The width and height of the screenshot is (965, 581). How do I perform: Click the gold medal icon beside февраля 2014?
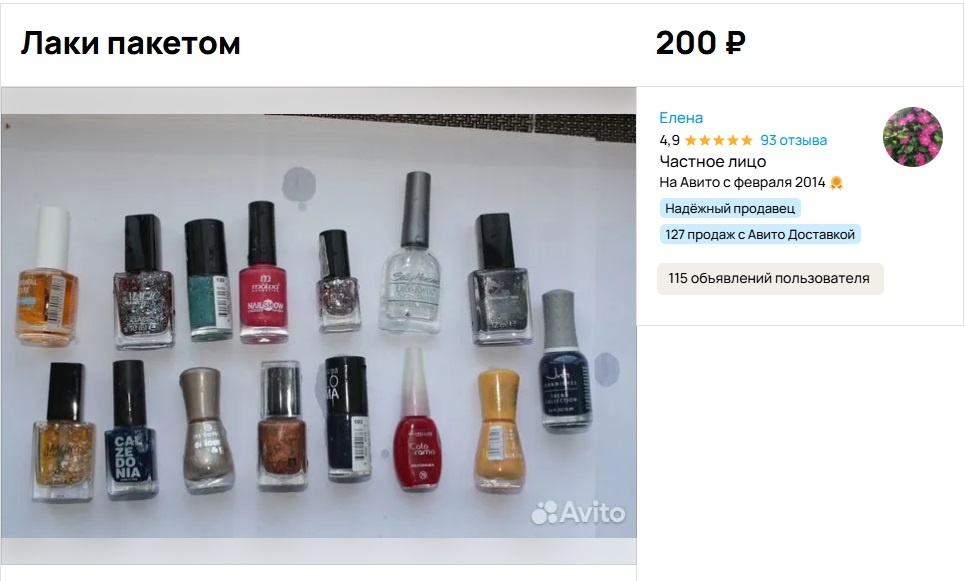coord(836,183)
